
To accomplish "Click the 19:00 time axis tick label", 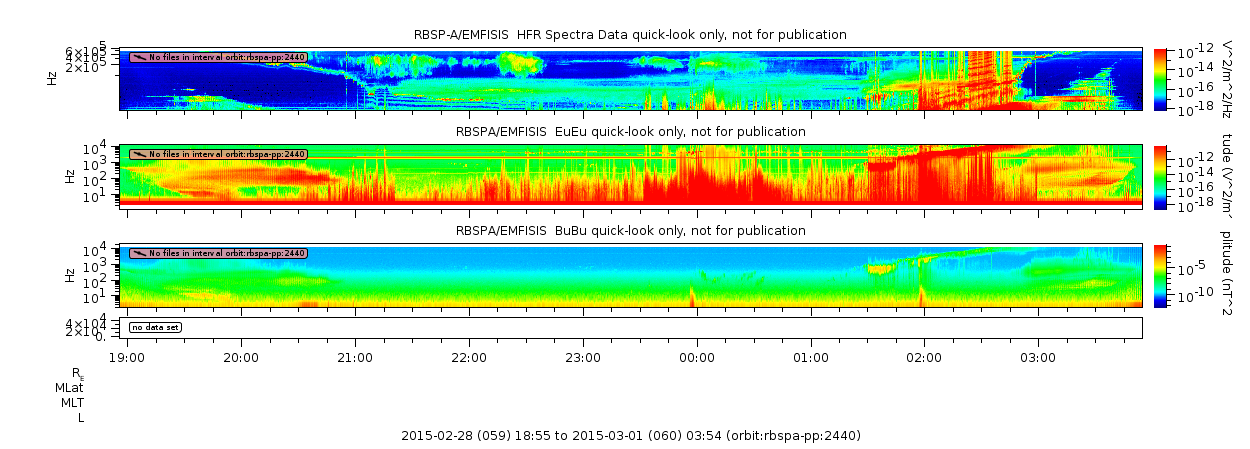I will tap(127, 357).
